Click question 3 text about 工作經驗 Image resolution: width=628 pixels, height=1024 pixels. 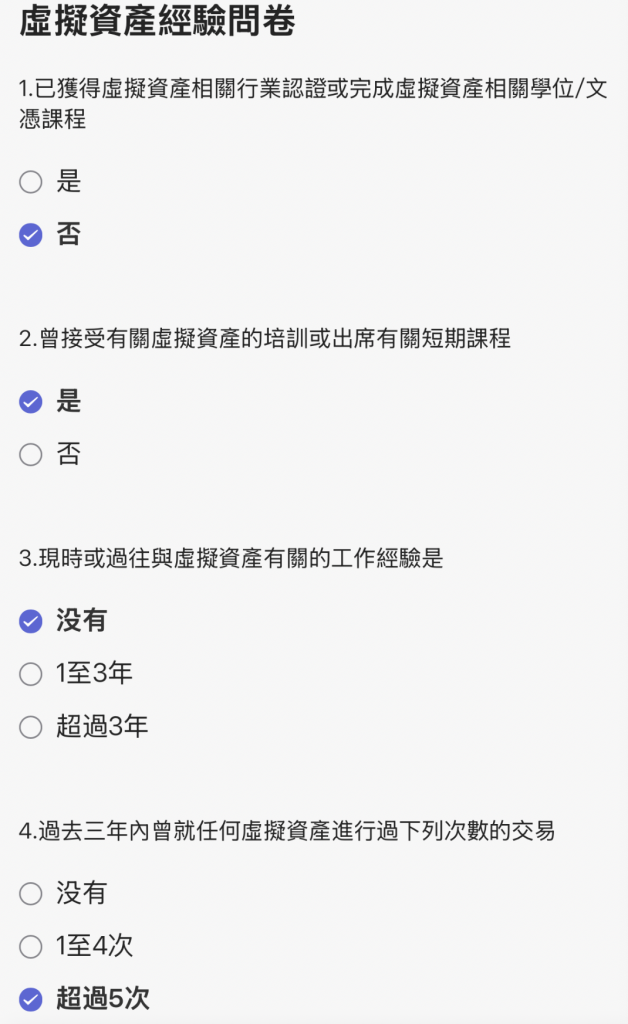[x=231, y=559]
